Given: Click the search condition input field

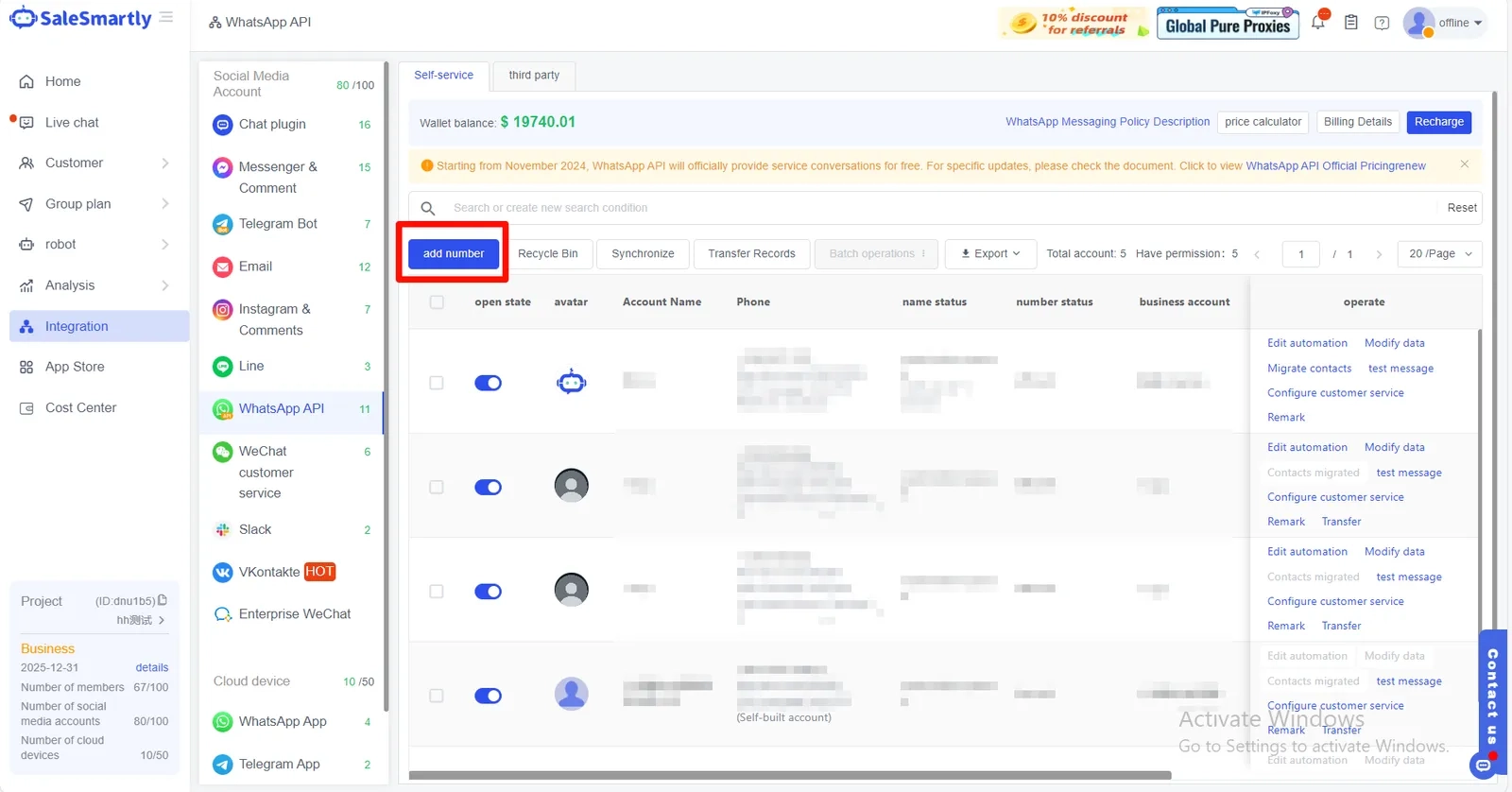Looking at the screenshot, I should 936,208.
